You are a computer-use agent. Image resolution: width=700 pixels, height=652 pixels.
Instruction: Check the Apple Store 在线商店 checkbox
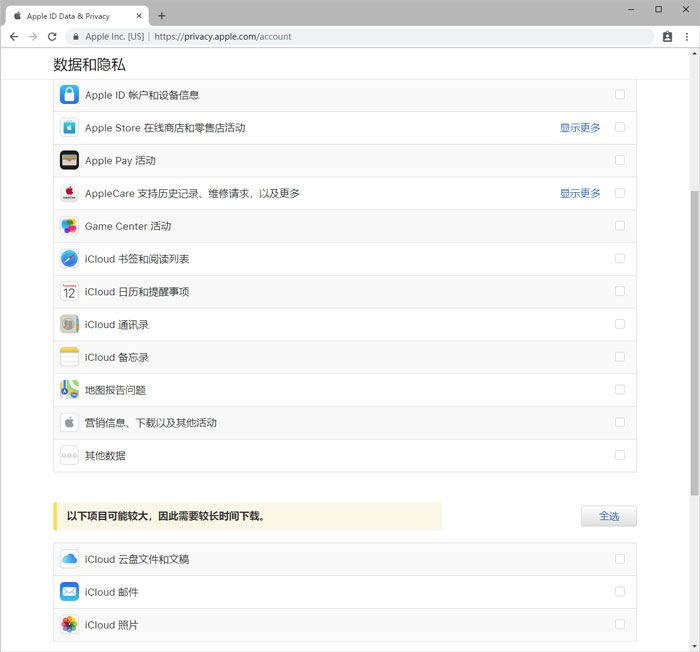coord(620,127)
